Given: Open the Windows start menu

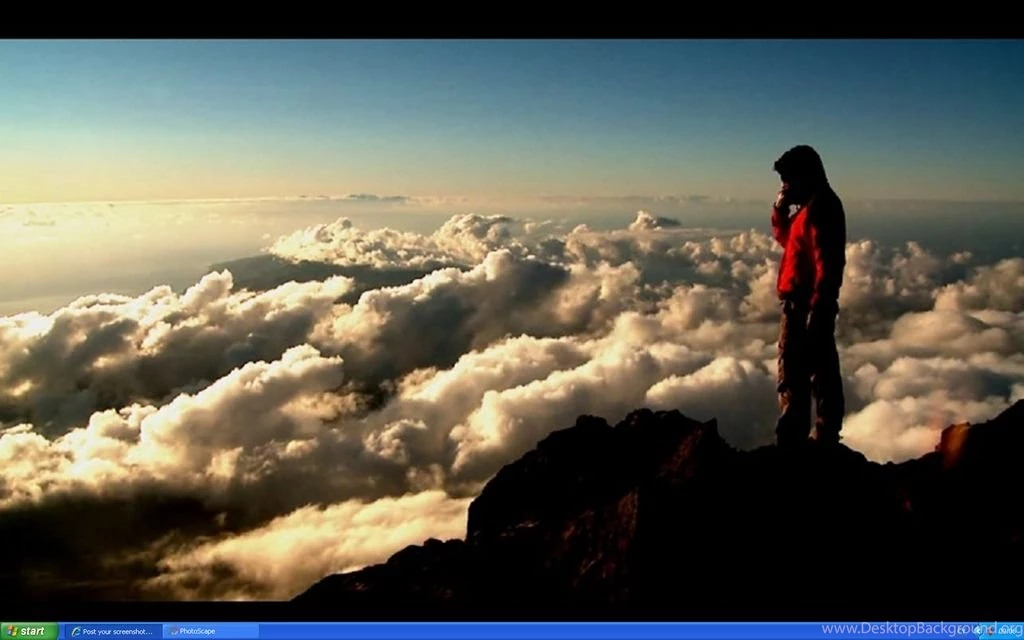Looking at the screenshot, I should [29, 631].
